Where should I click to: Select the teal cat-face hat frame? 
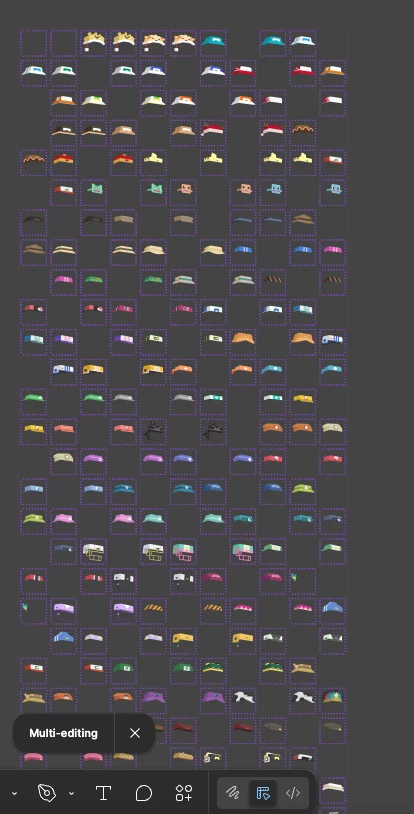pos(94,192)
